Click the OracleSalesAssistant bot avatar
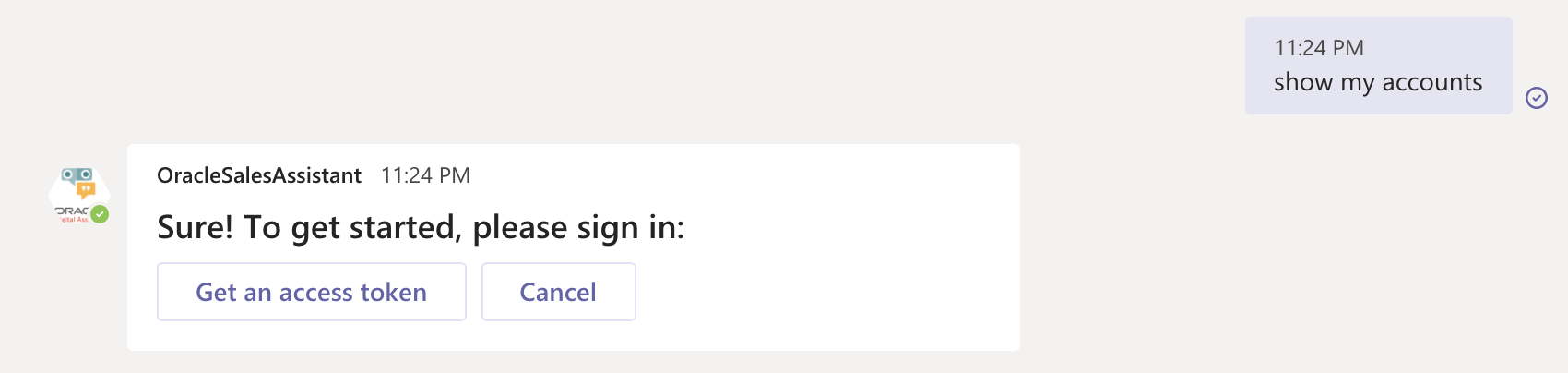This screenshot has width=1568, height=373. [78, 193]
